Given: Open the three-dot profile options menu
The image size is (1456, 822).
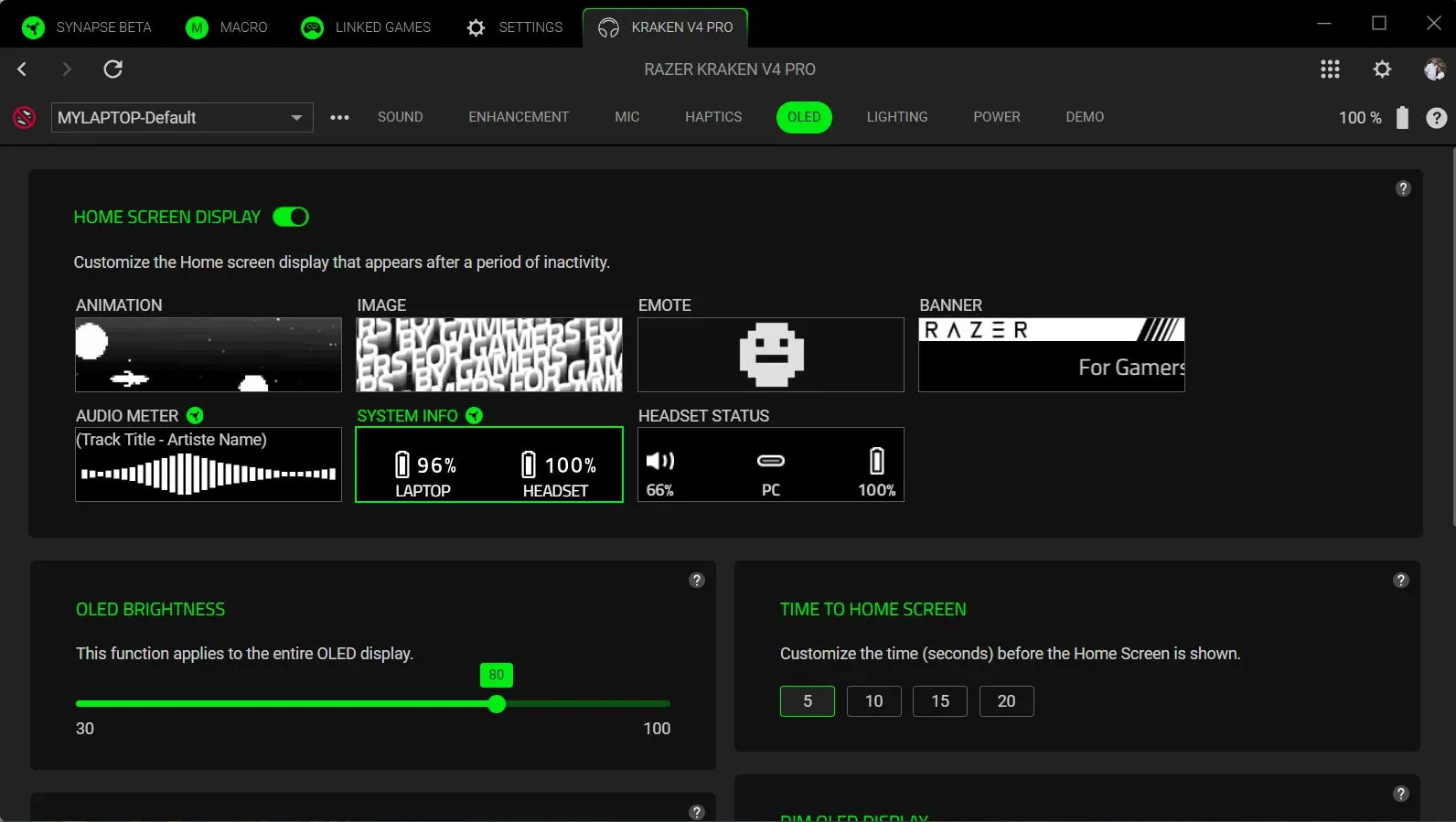Looking at the screenshot, I should pyautogui.click(x=339, y=118).
